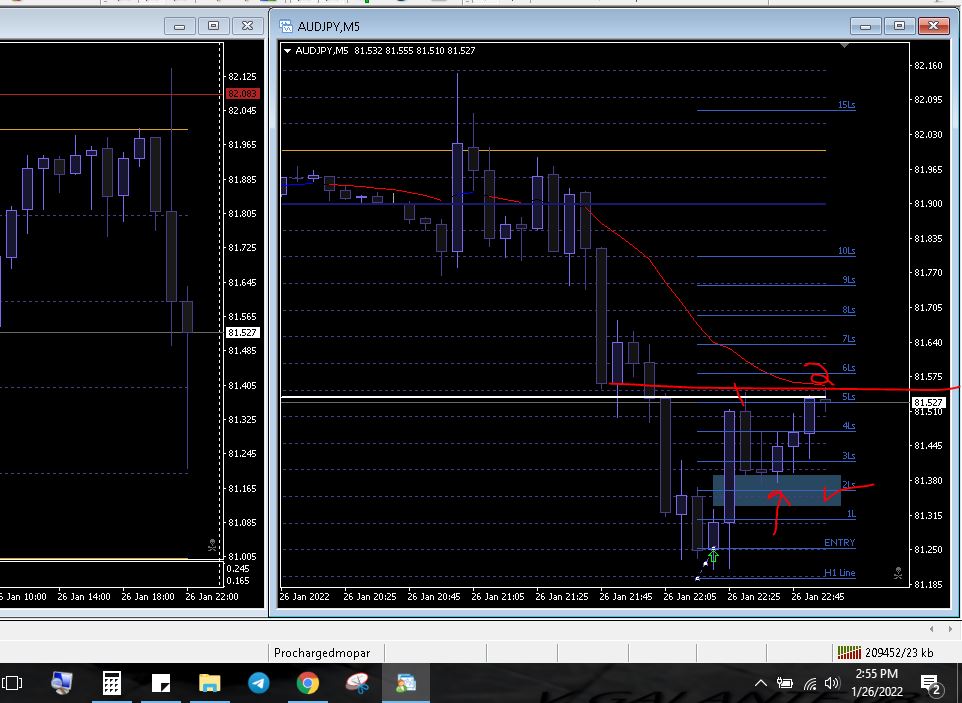Open the notification center icon

pyautogui.click(x=930, y=684)
